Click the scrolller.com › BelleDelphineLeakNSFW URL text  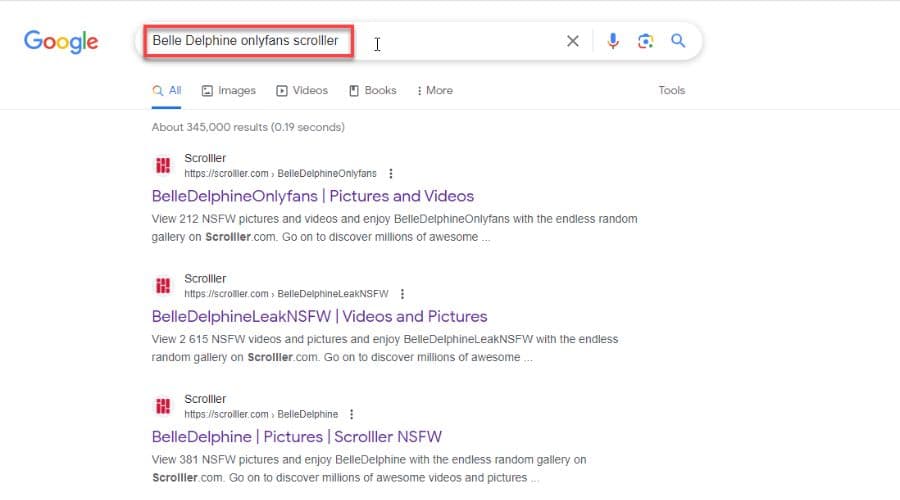pyautogui.click(x=286, y=294)
